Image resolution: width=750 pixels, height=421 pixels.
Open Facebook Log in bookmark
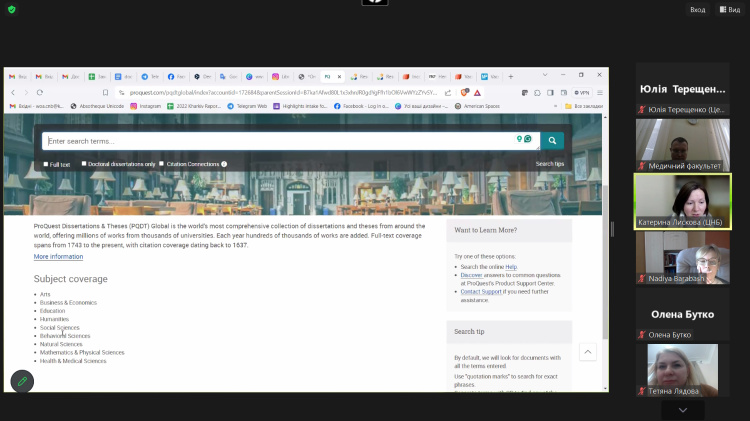(x=361, y=106)
